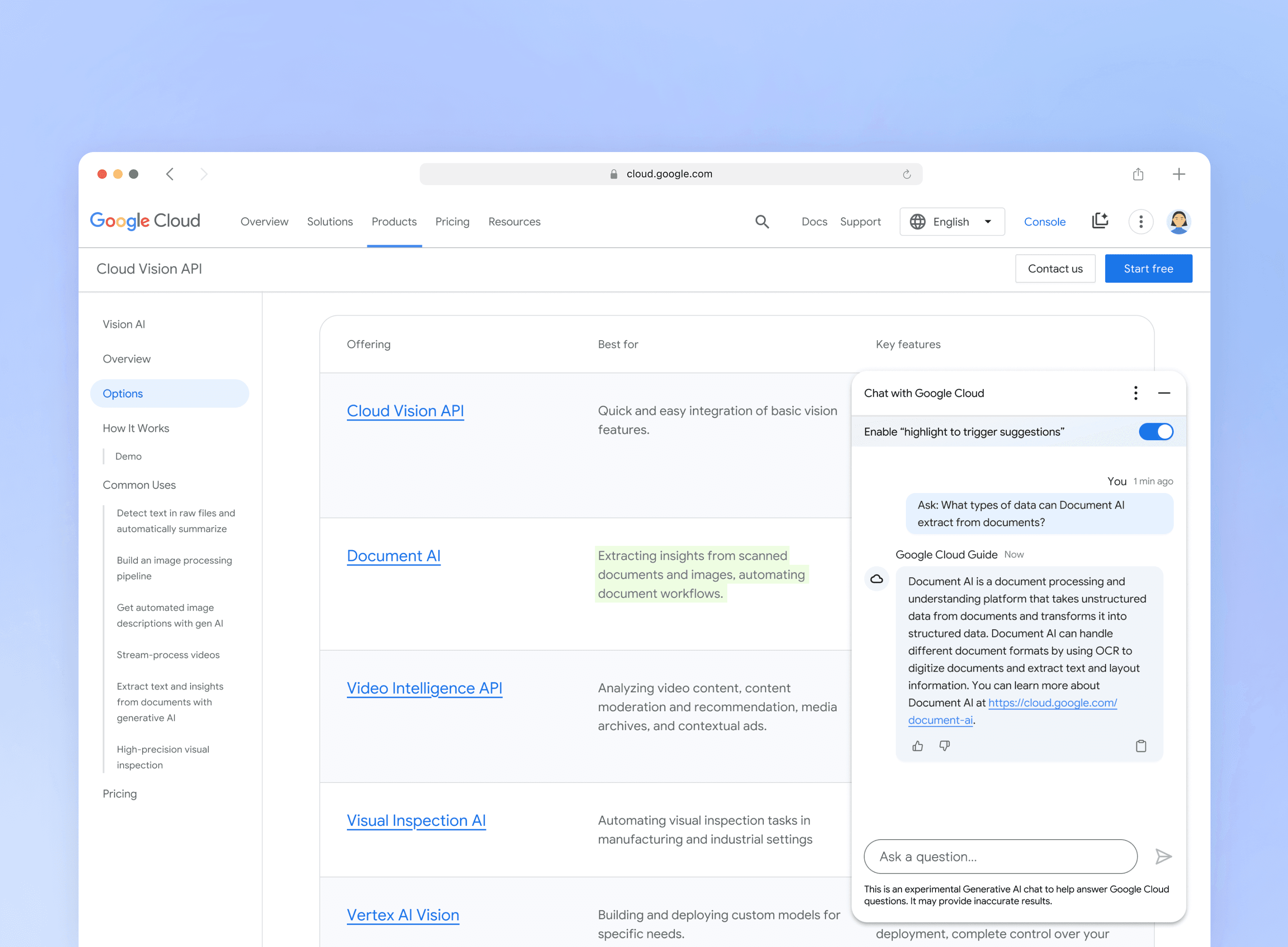Go forward with the browser forward arrow

coord(204,174)
